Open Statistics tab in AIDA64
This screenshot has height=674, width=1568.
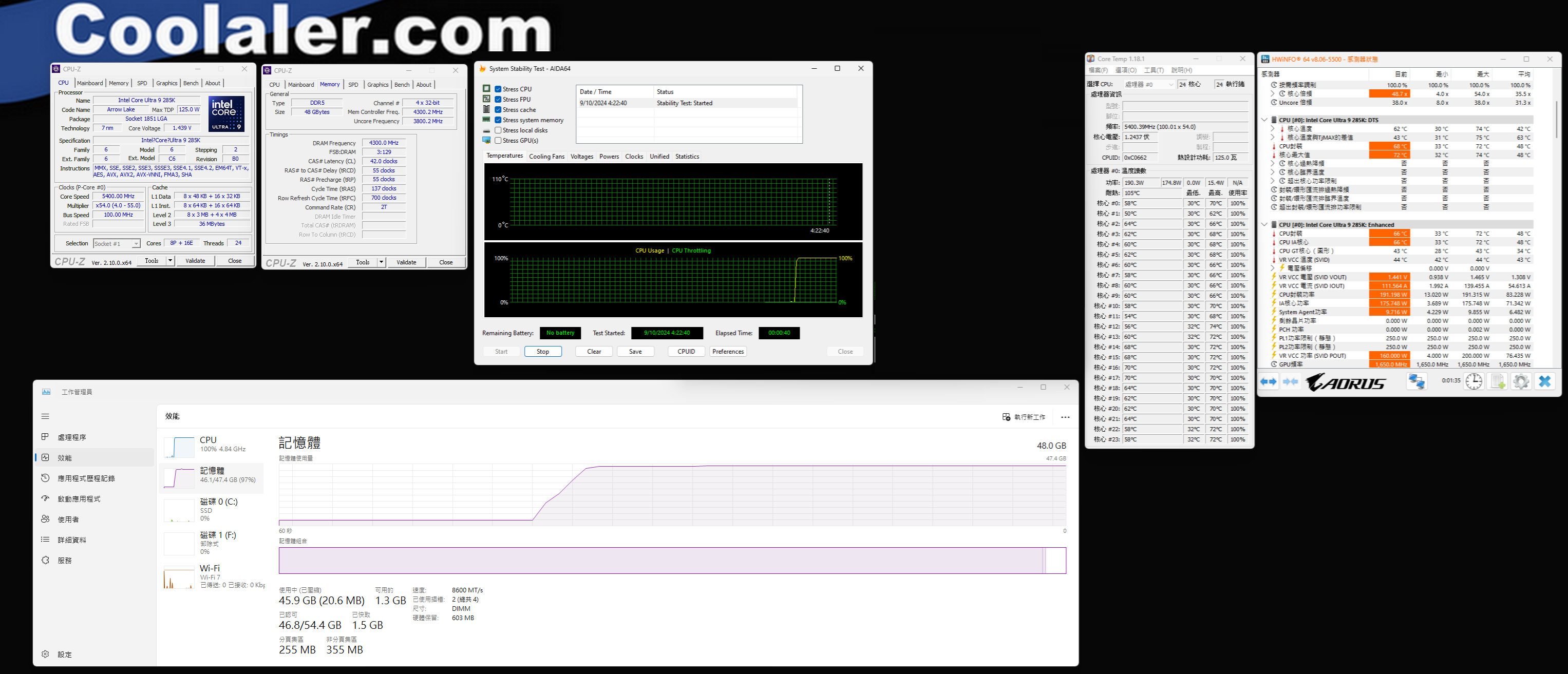[x=687, y=157]
